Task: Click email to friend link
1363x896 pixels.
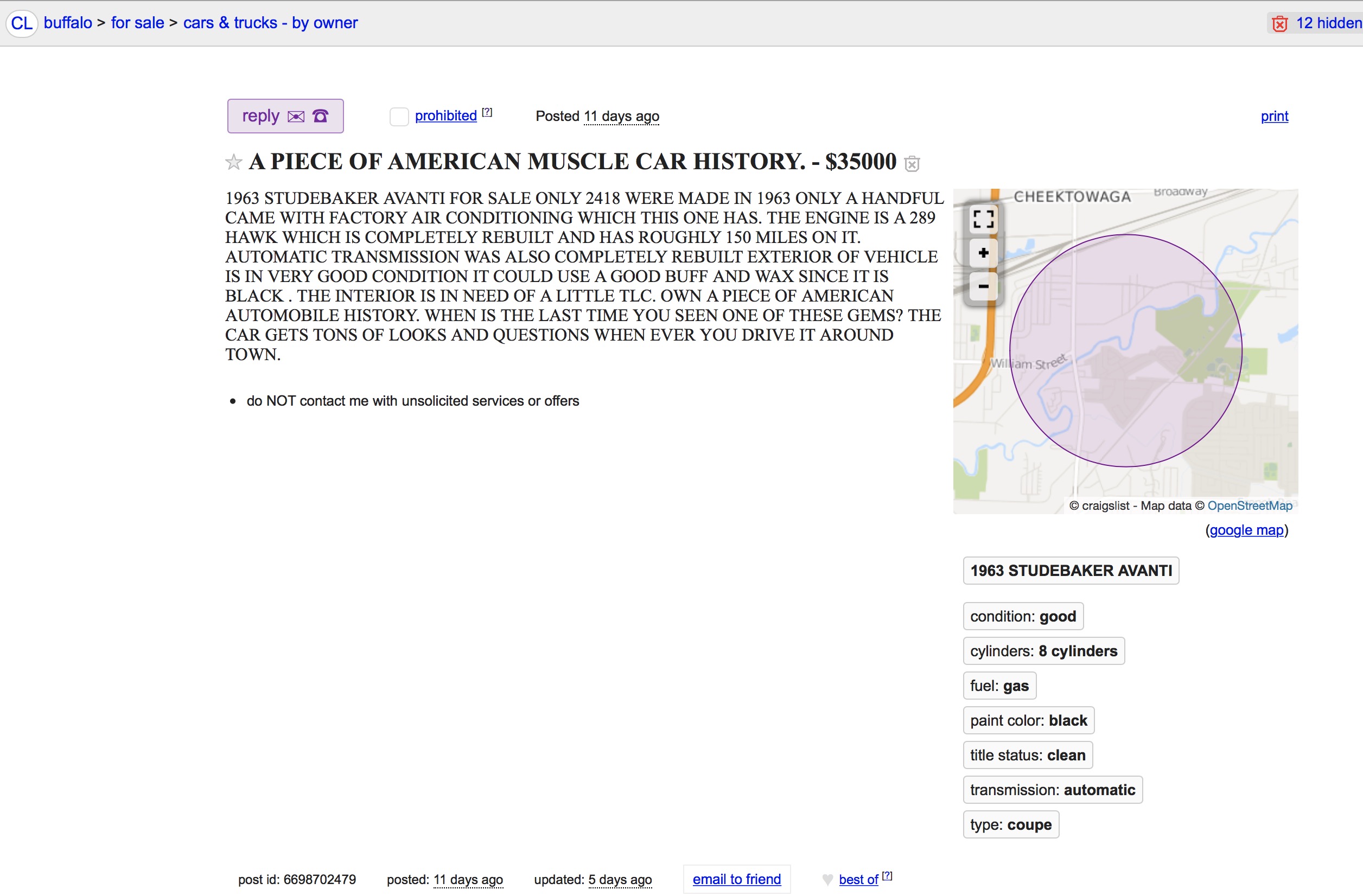Action: click(736, 879)
